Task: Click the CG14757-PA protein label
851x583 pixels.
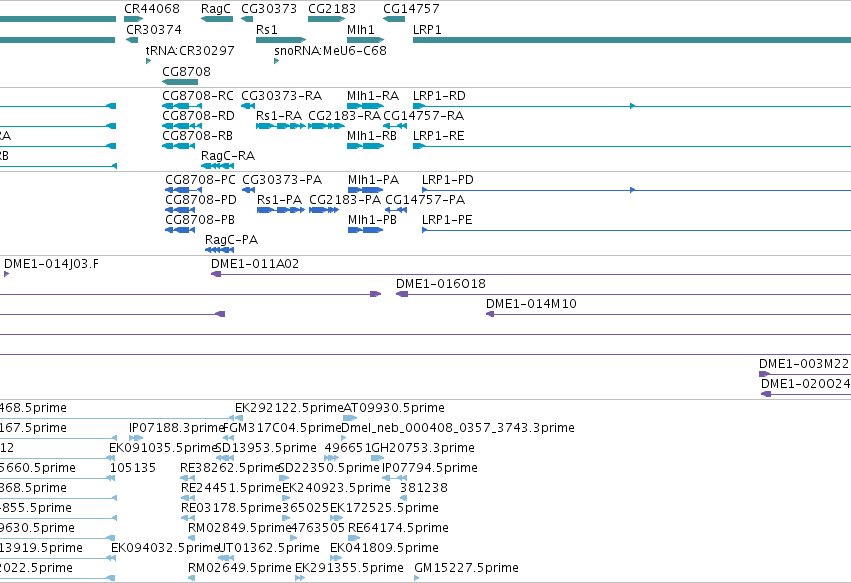Action: [425, 200]
